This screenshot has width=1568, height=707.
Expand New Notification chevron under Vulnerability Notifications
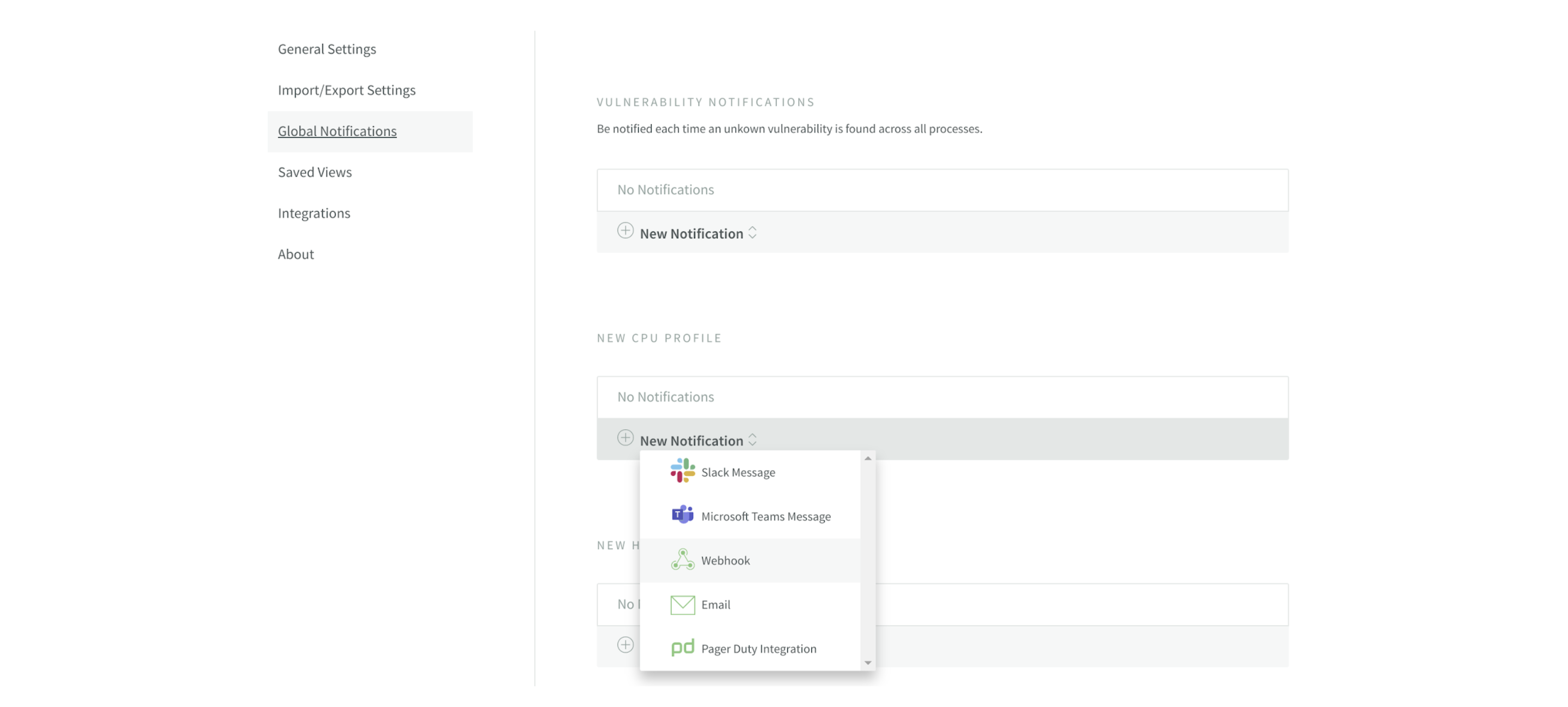pos(752,233)
